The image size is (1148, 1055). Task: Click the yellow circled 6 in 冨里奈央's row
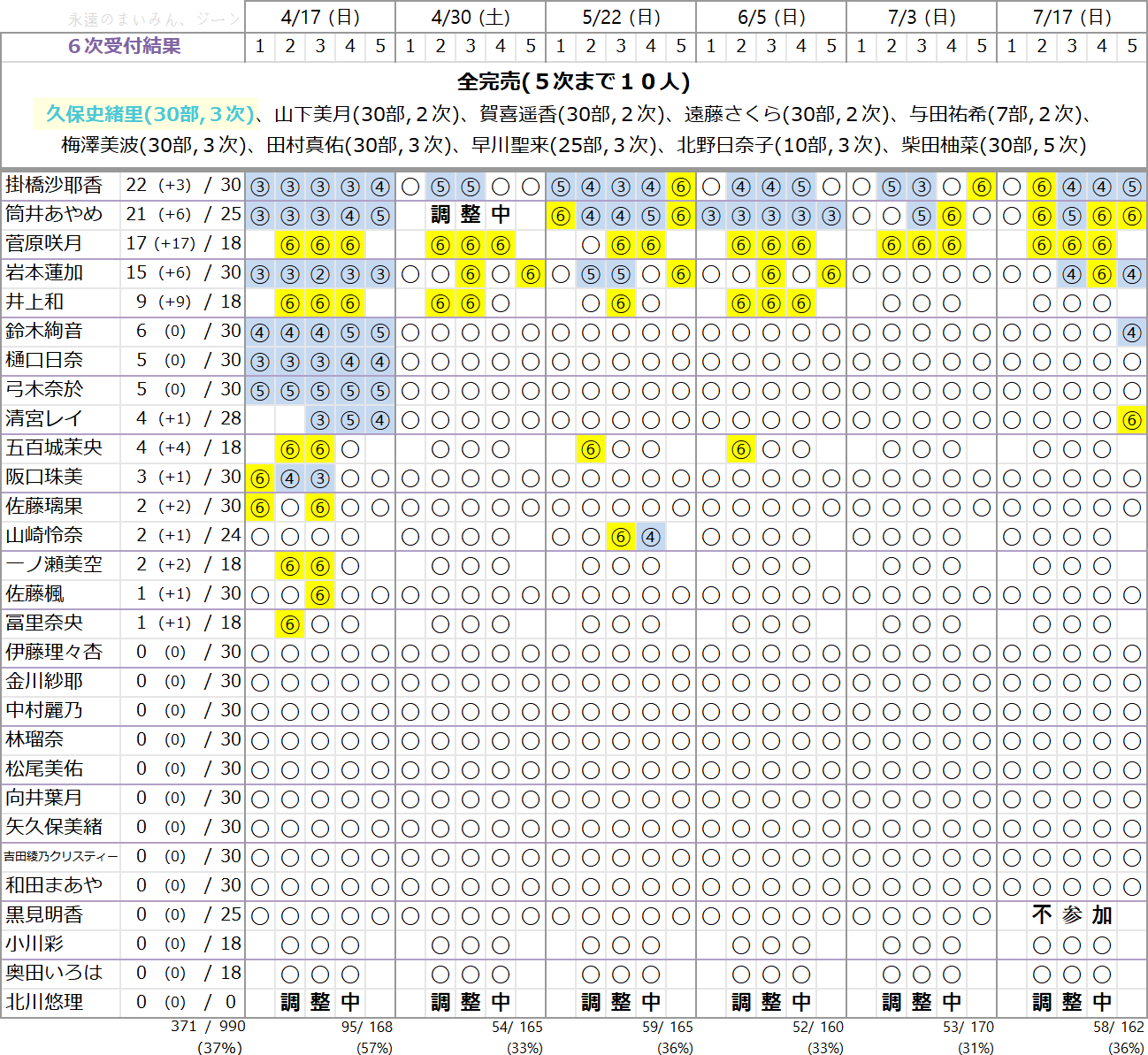290,624
